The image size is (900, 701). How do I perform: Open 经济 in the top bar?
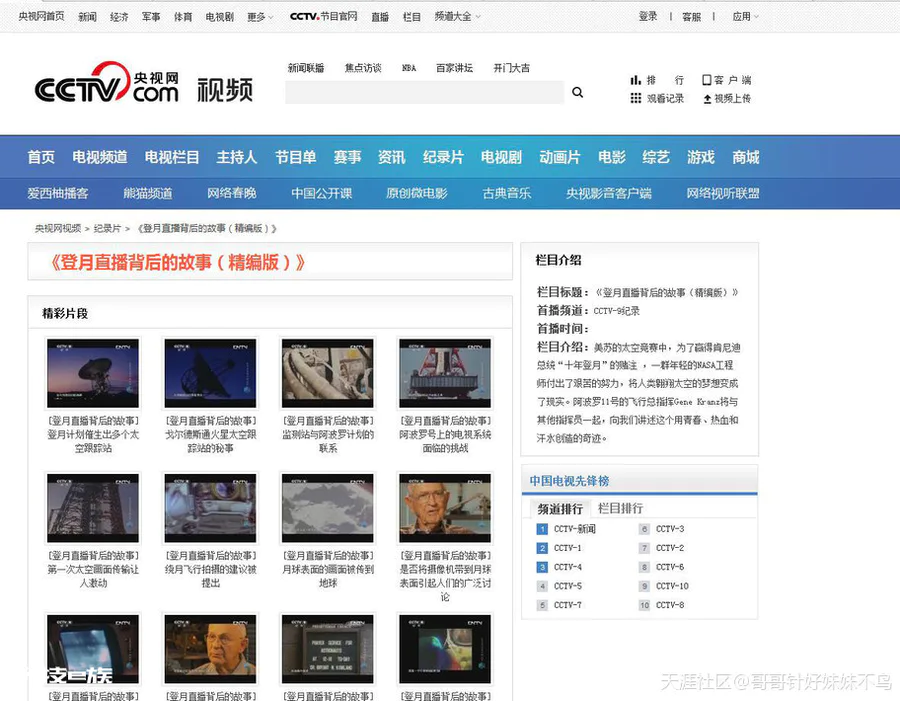click(x=119, y=17)
